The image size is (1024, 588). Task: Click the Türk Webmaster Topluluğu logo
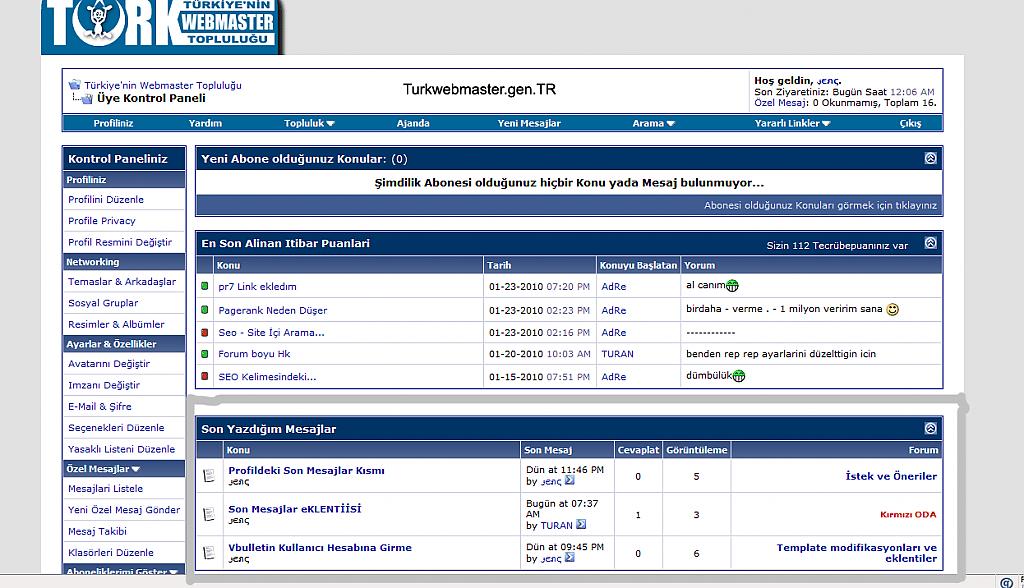click(x=161, y=25)
